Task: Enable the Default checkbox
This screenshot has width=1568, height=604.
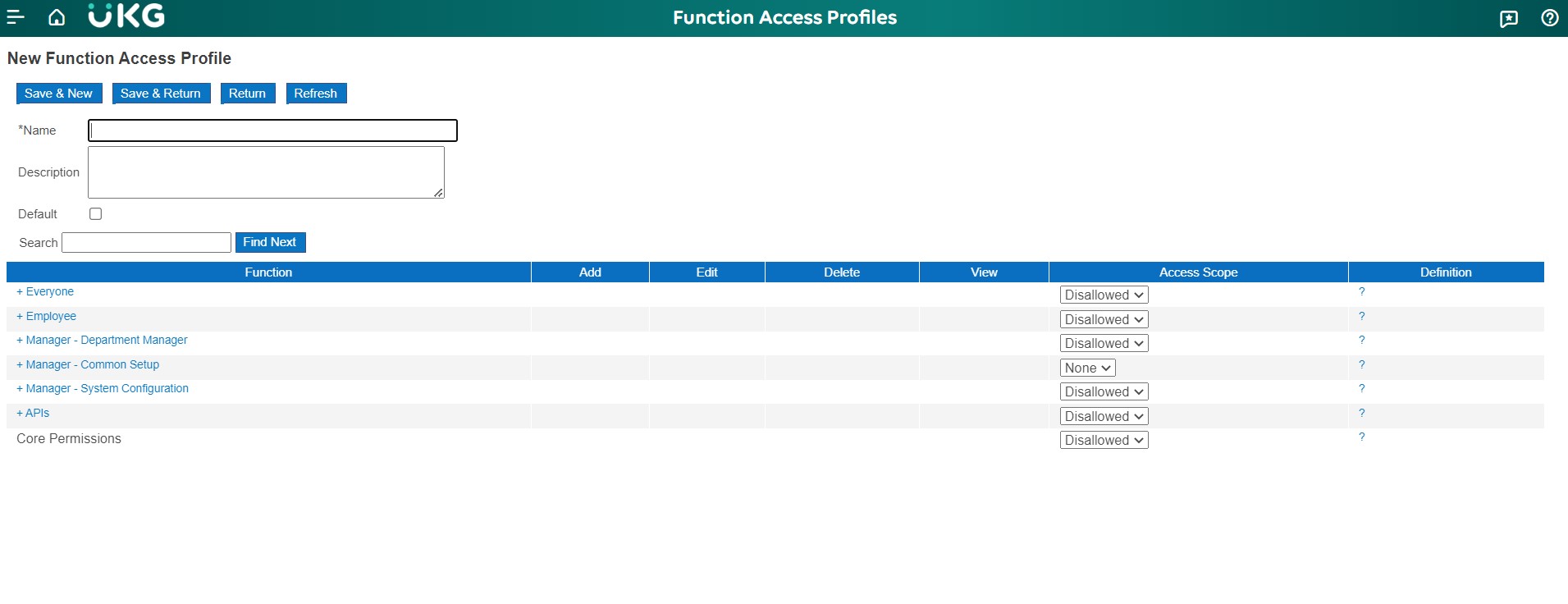Action: coord(96,214)
